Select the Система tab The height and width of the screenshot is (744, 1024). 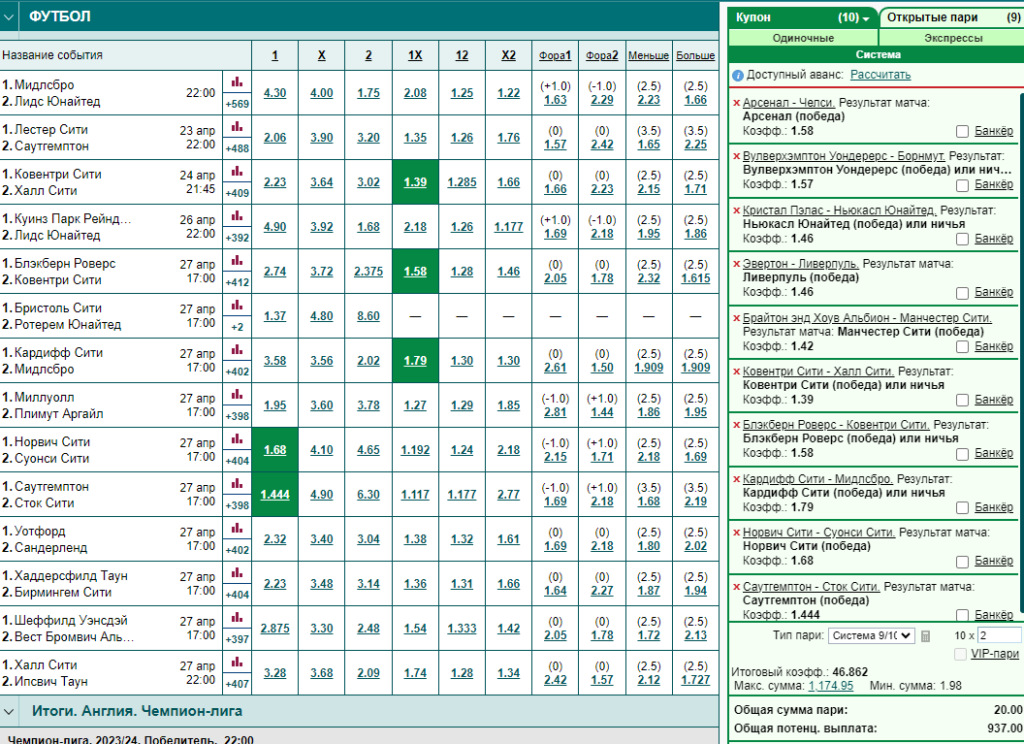878,55
